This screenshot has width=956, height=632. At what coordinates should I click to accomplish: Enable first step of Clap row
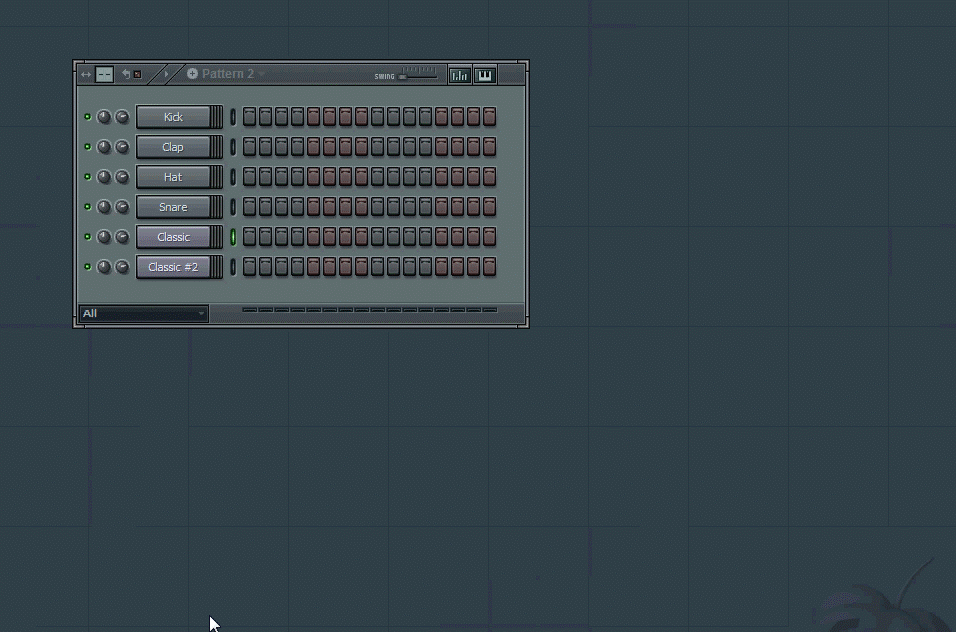pos(249,147)
